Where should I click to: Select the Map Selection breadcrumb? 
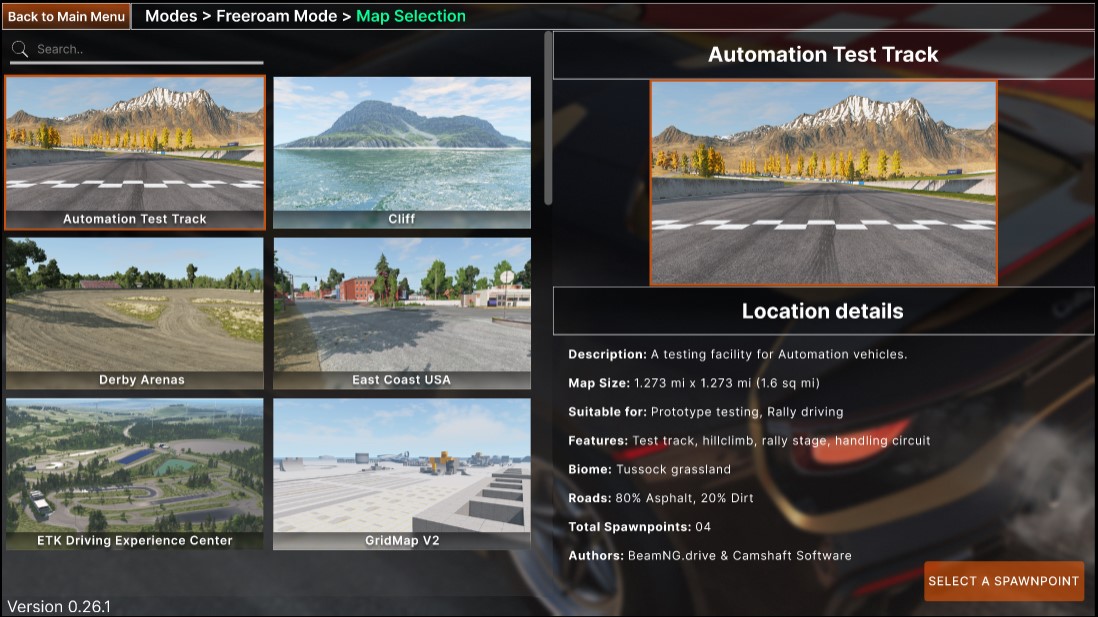411,16
